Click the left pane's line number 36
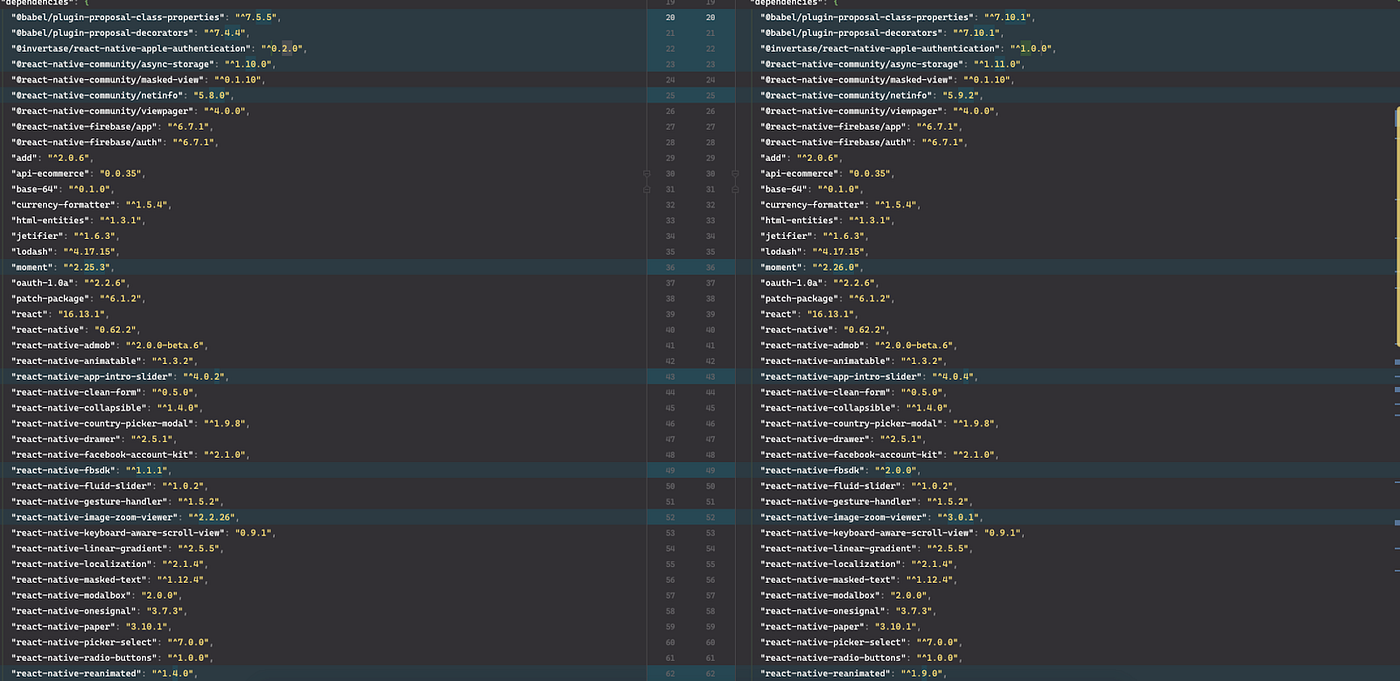 (x=669, y=267)
